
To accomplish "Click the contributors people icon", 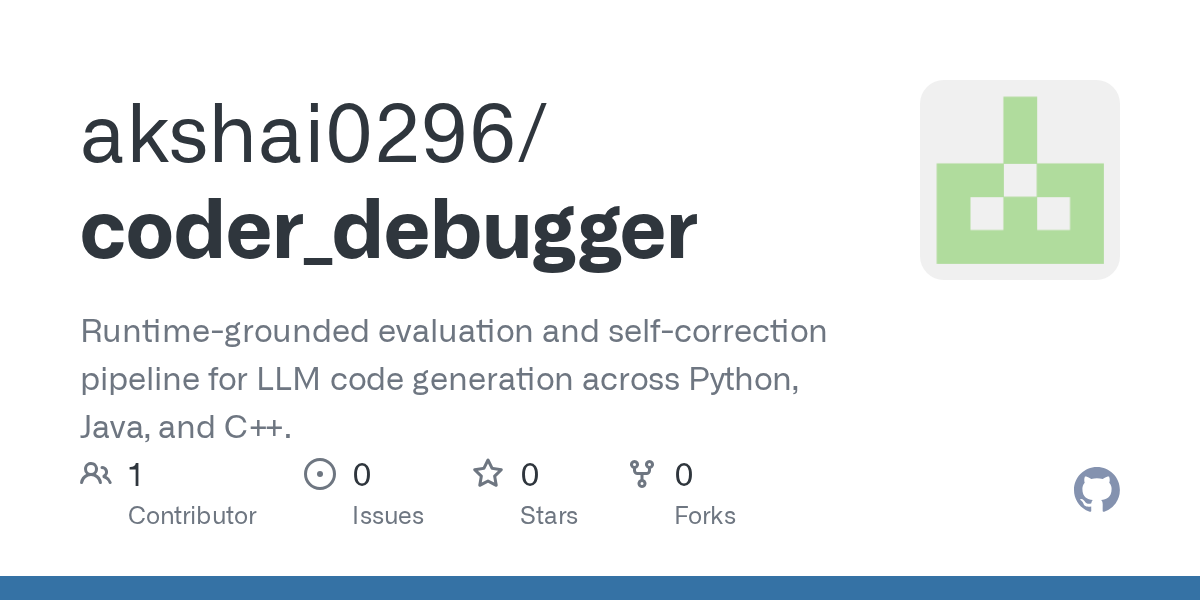I will (96, 474).
